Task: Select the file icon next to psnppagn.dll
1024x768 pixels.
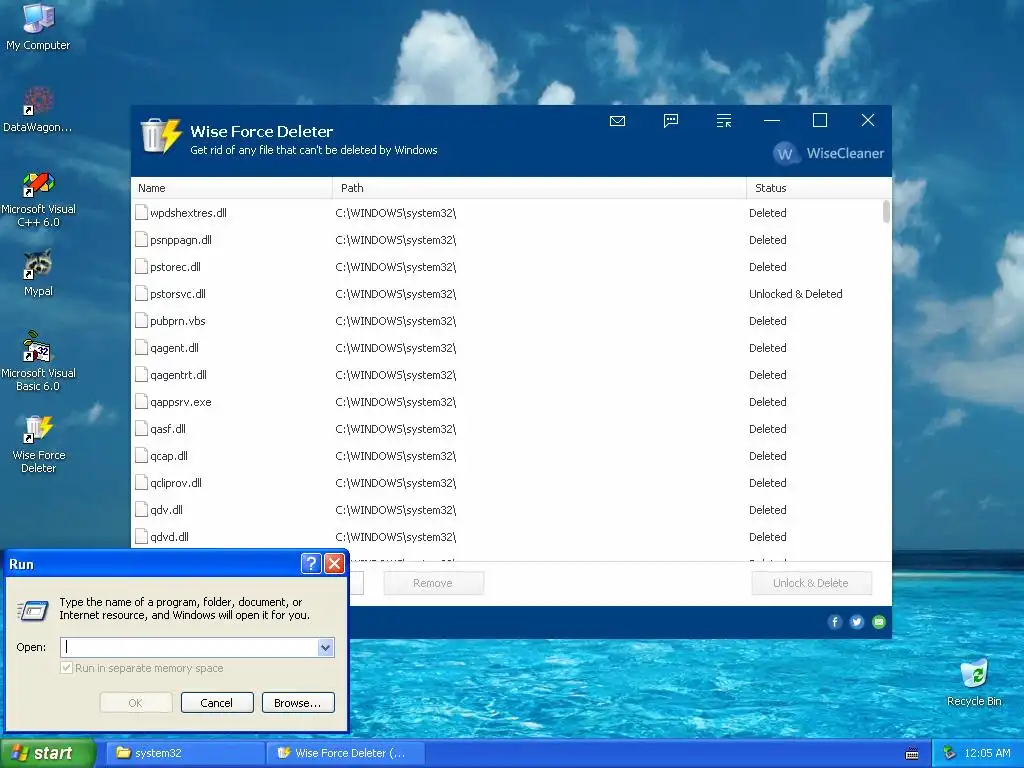Action: 141,240
